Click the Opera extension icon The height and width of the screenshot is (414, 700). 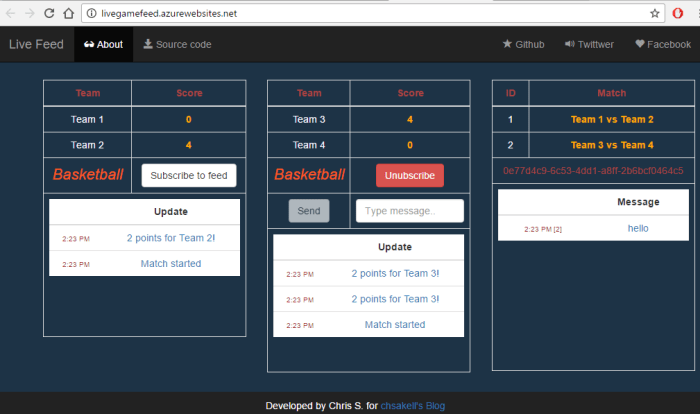(678, 13)
